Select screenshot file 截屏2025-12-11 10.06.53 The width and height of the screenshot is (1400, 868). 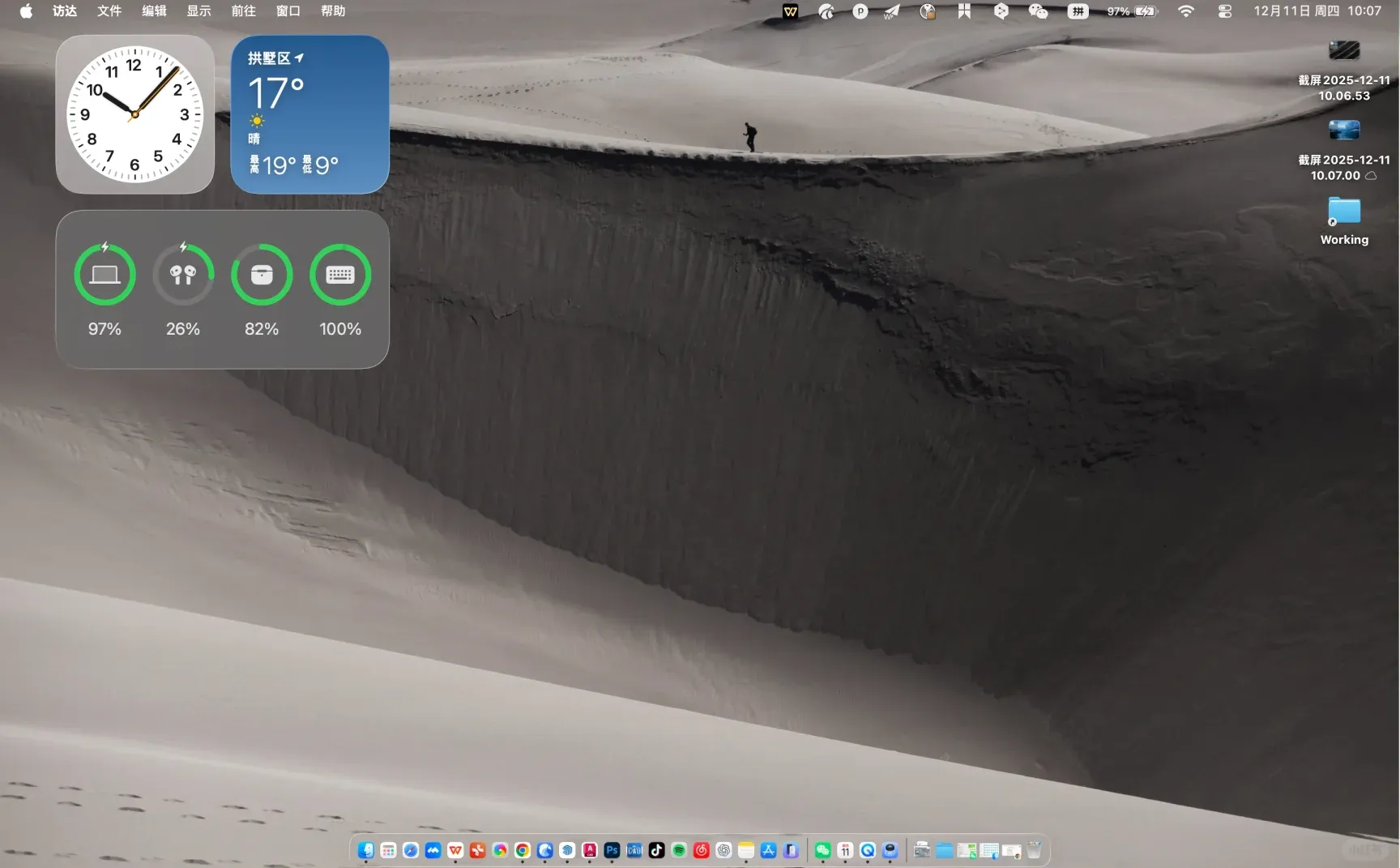1344,71
